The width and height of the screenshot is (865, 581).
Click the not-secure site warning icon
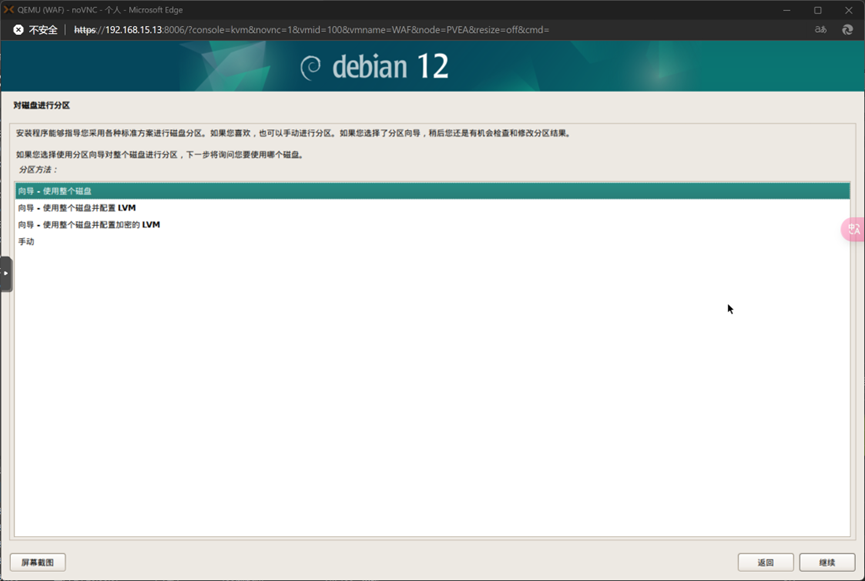point(18,30)
